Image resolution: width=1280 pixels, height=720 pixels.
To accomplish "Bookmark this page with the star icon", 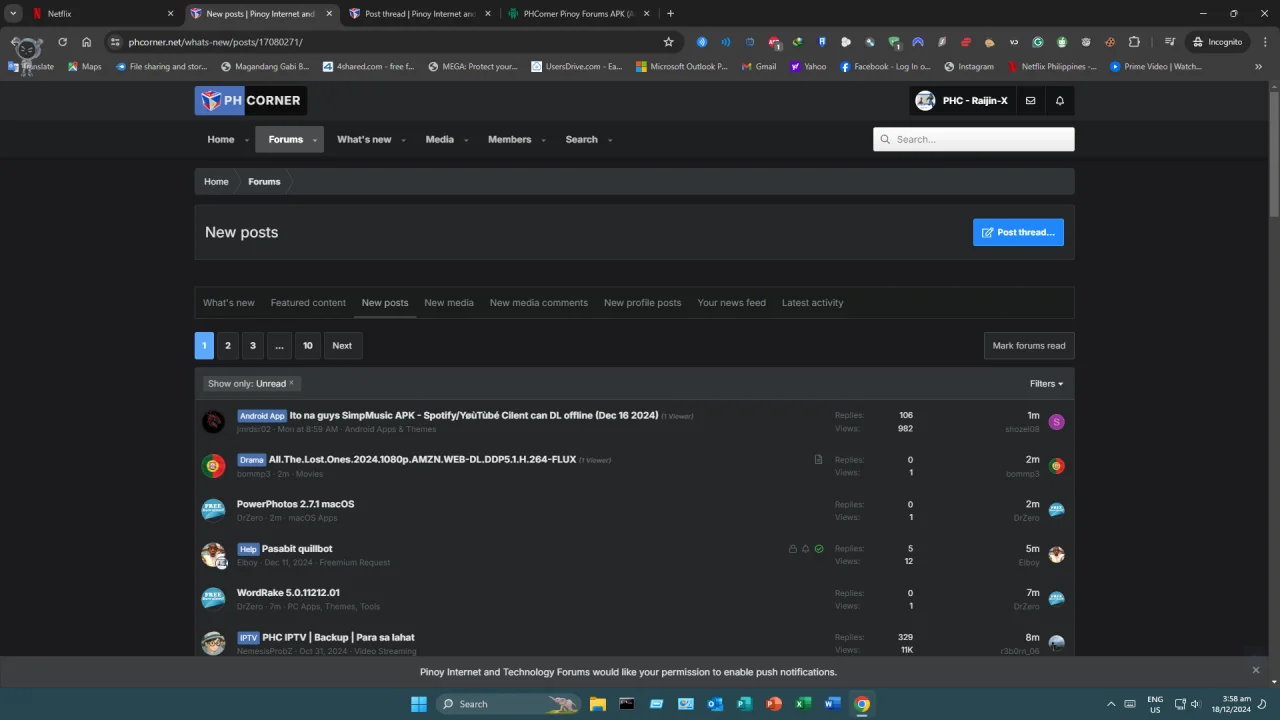I will pyautogui.click(x=669, y=42).
